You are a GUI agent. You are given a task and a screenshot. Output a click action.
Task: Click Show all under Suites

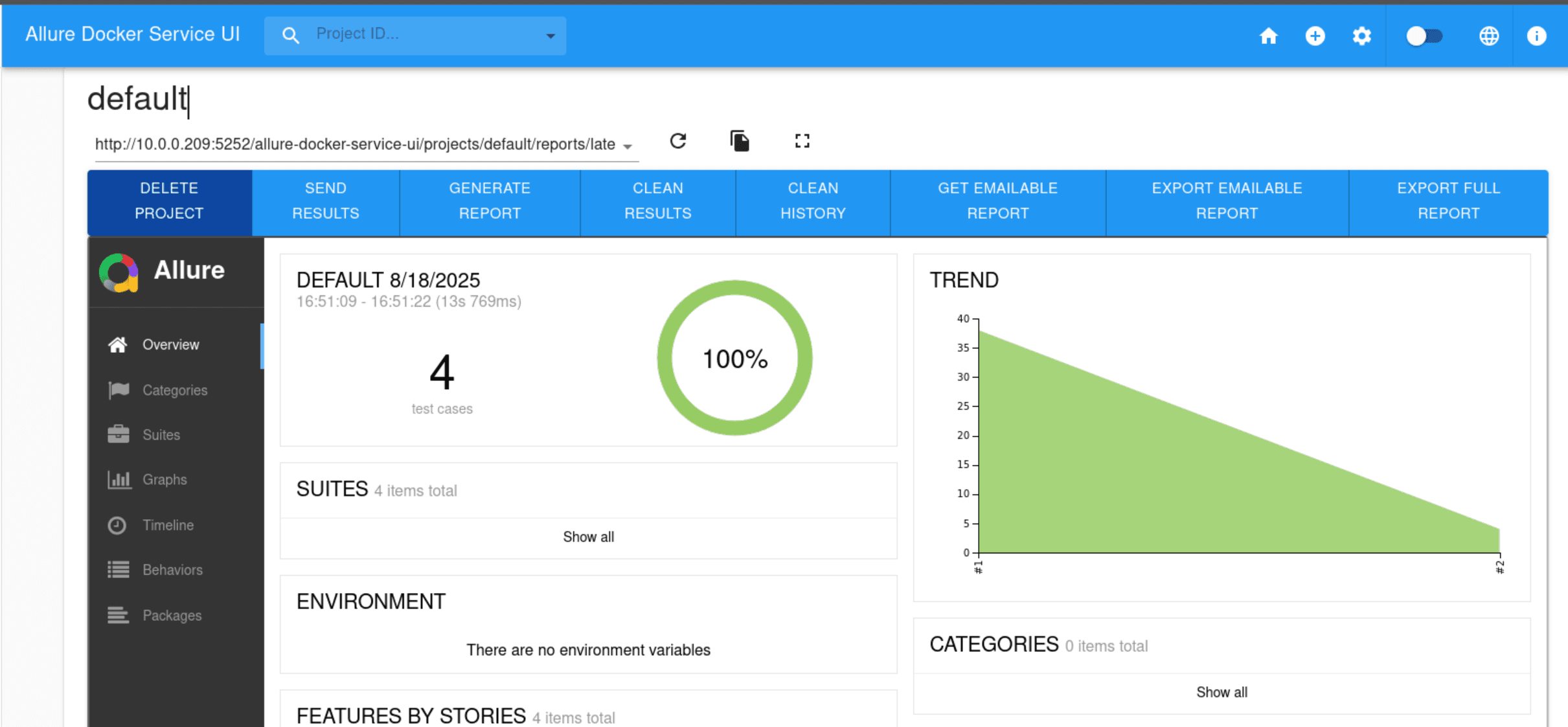pyautogui.click(x=588, y=537)
